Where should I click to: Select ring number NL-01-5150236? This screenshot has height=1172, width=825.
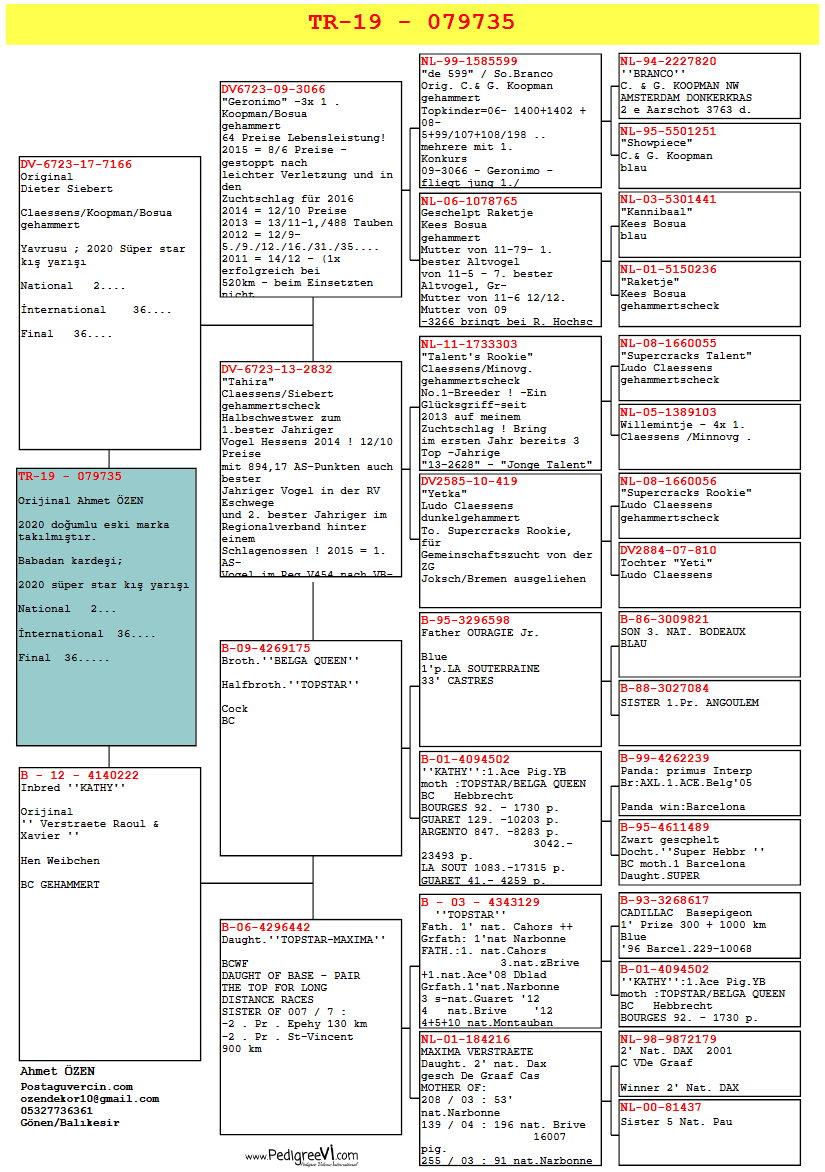click(669, 269)
